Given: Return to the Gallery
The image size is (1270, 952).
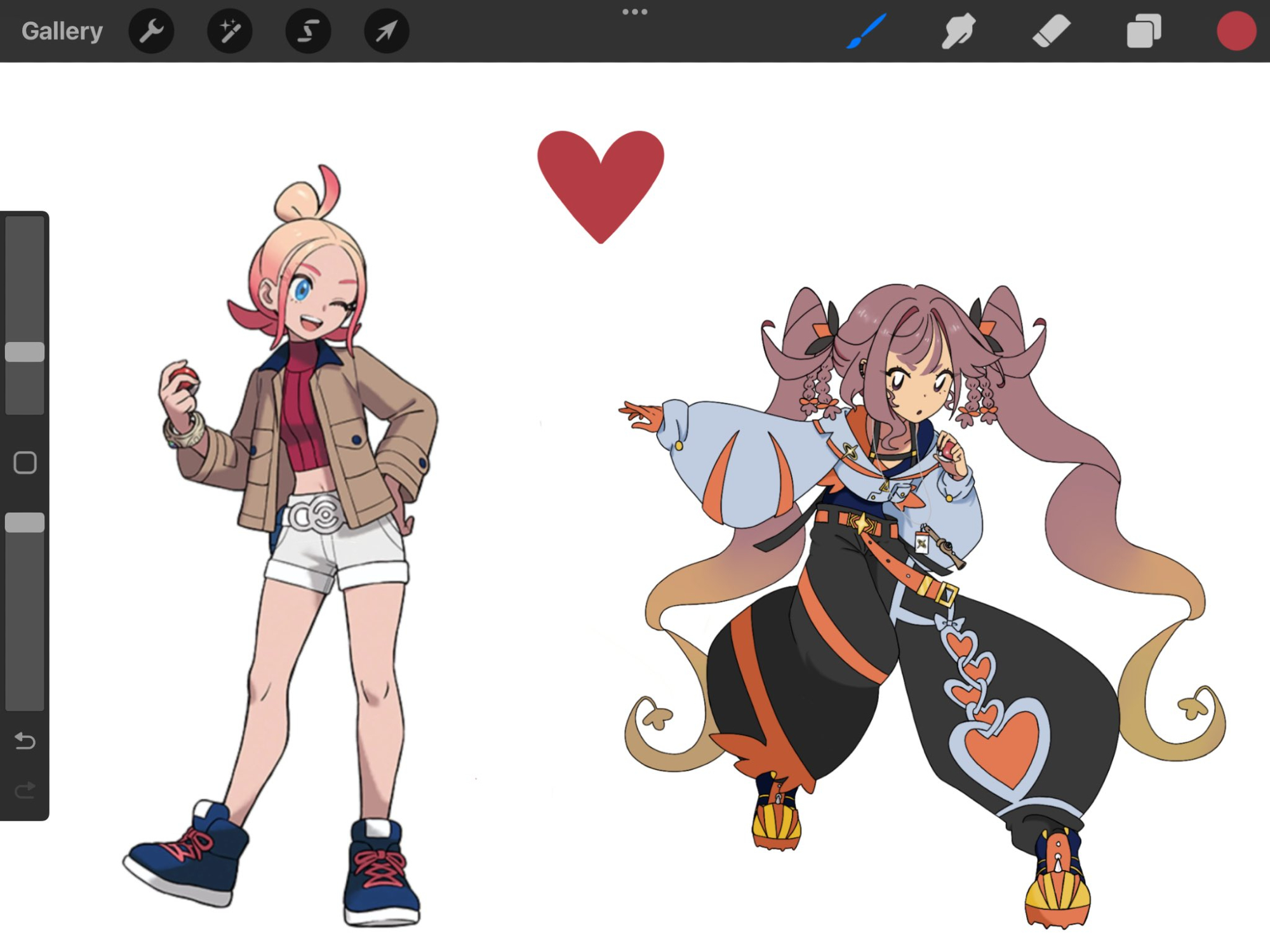Looking at the screenshot, I should click(x=62, y=31).
